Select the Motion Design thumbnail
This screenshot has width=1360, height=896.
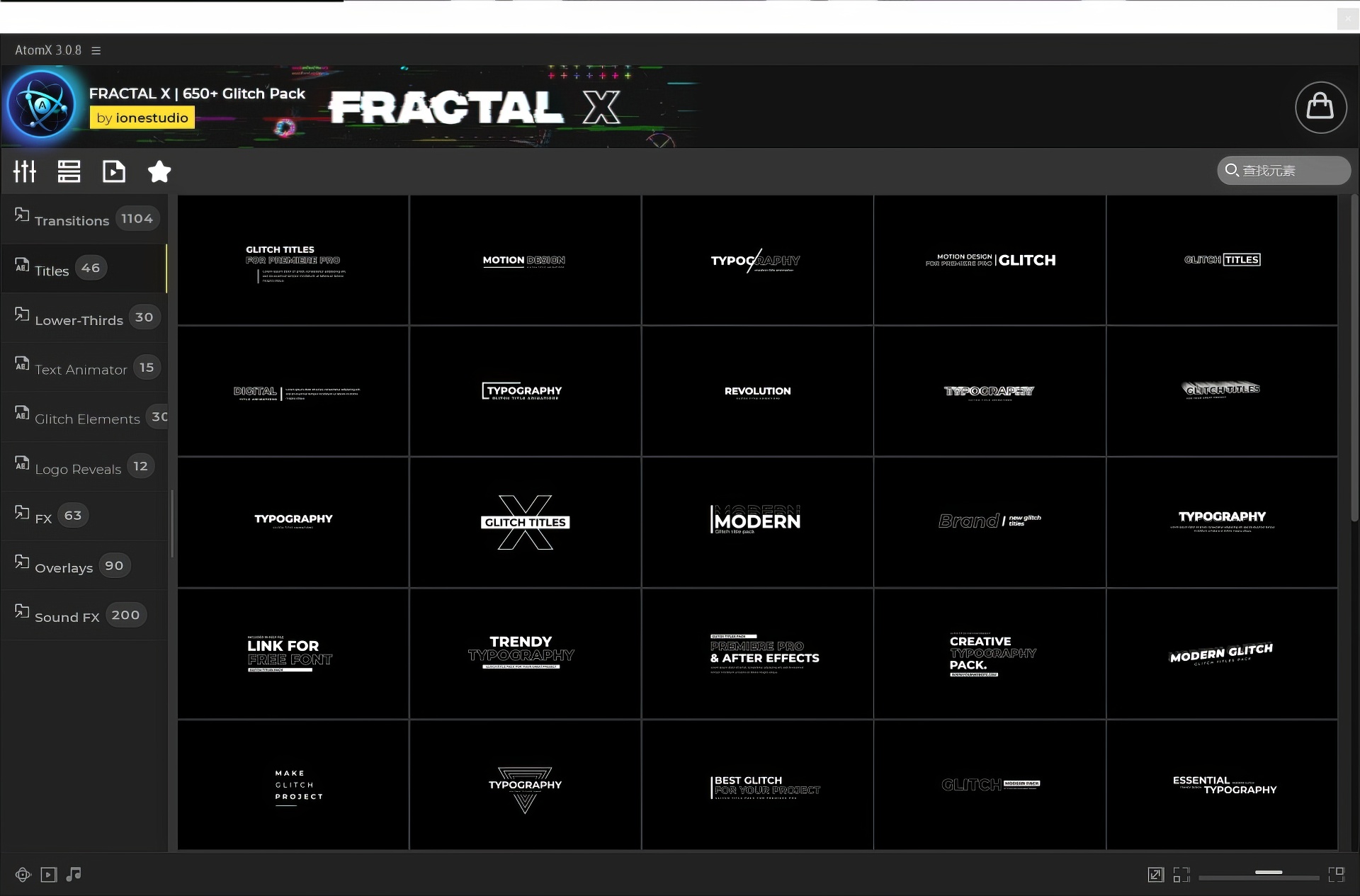click(x=525, y=260)
